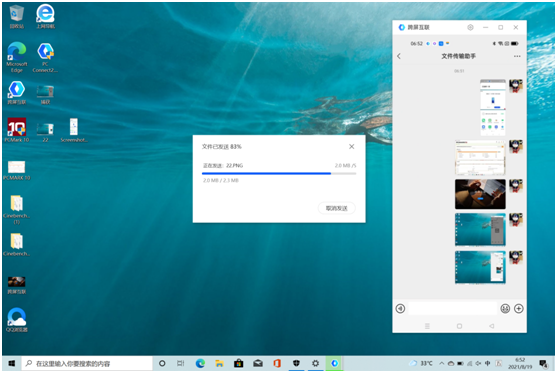Click the battery icon in system tray
557x373 pixels.
pyautogui.click(x=460, y=363)
